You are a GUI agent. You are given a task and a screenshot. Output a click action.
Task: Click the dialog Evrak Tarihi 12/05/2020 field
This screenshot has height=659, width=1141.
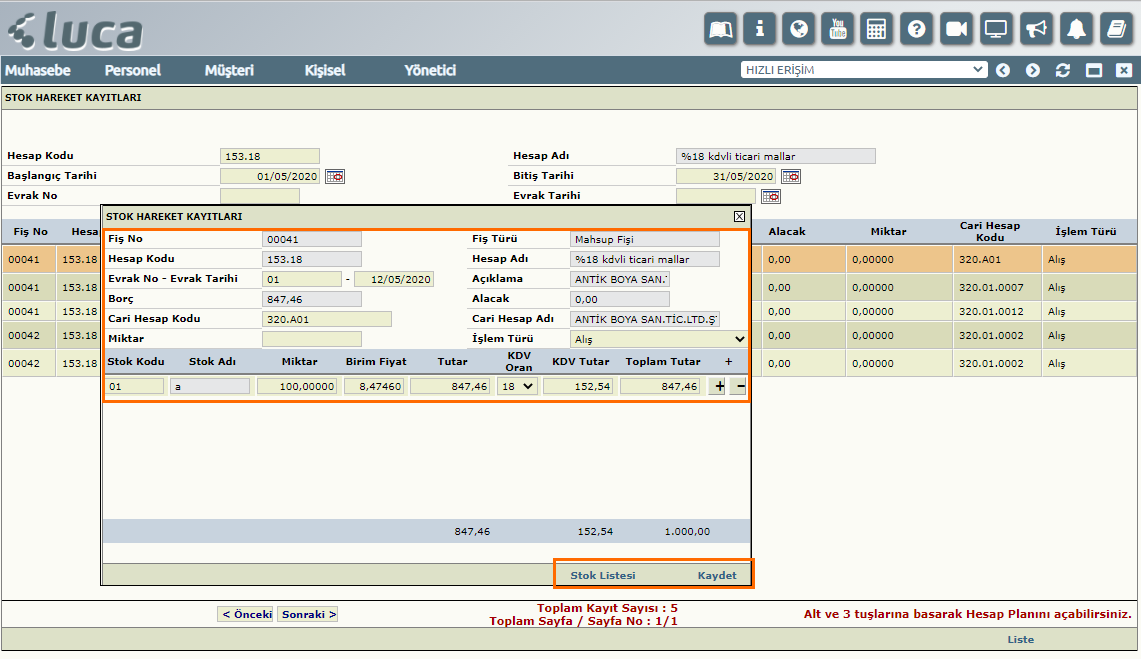[x=394, y=279]
